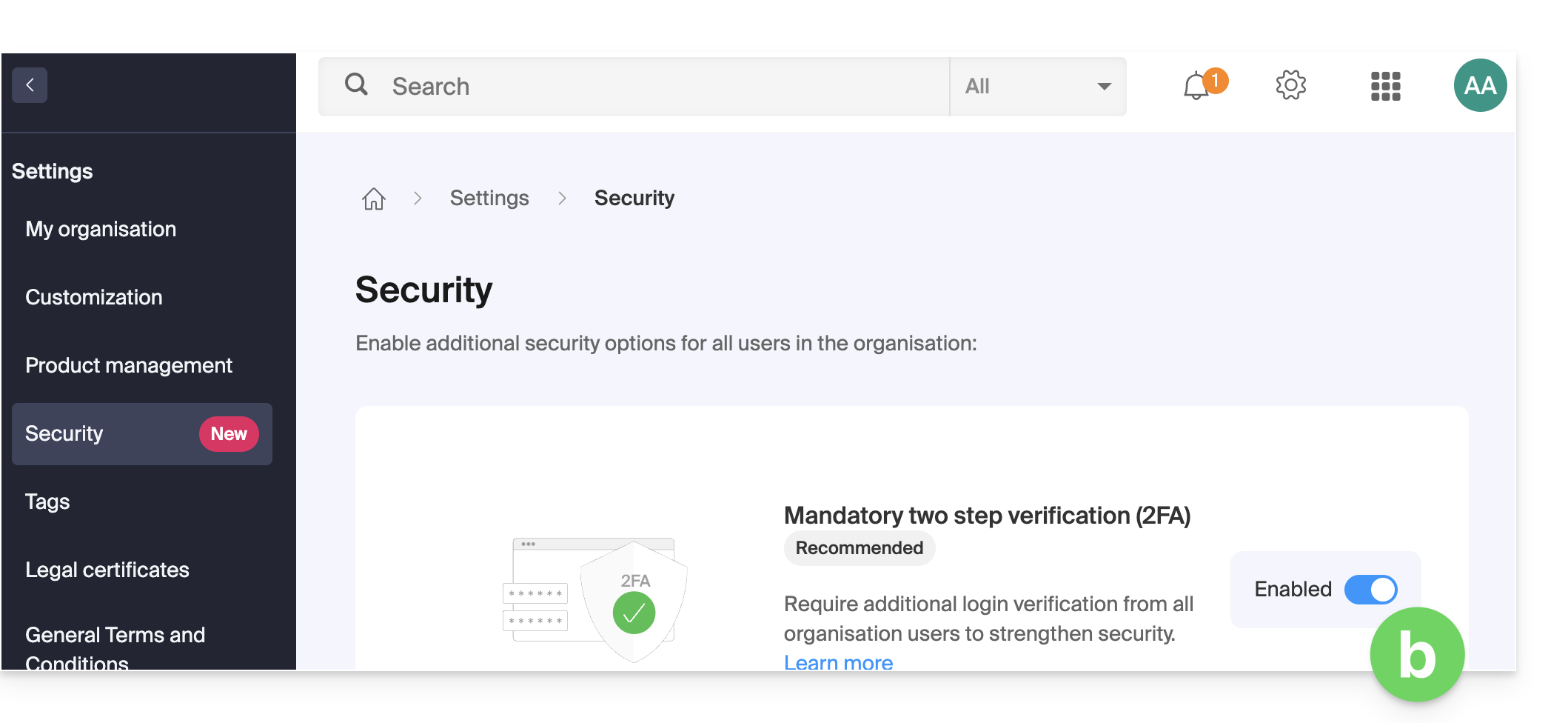
Task: Expand the All search filter dropdown
Action: coord(1038,87)
